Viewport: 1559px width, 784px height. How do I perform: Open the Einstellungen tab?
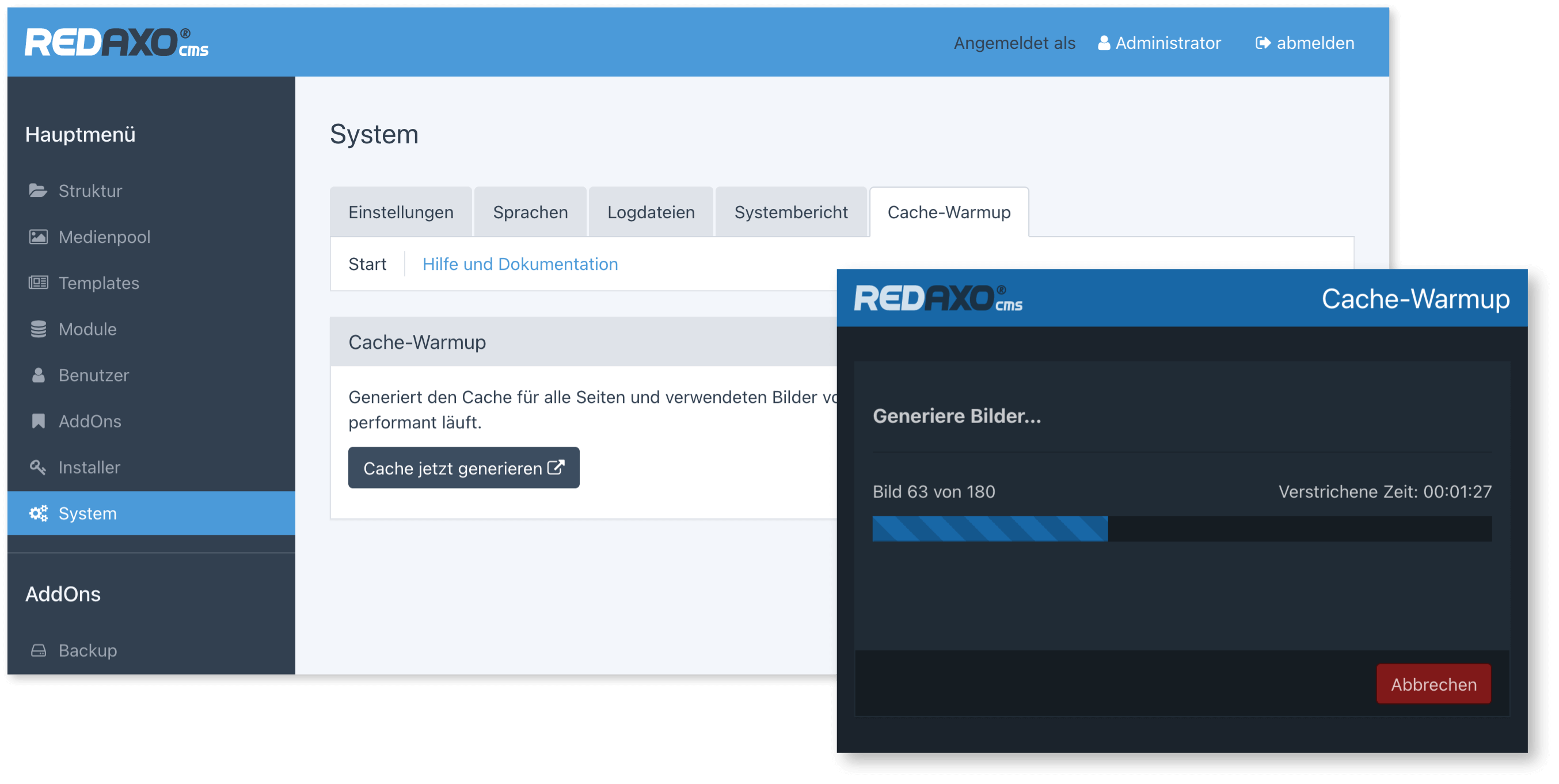tap(401, 212)
